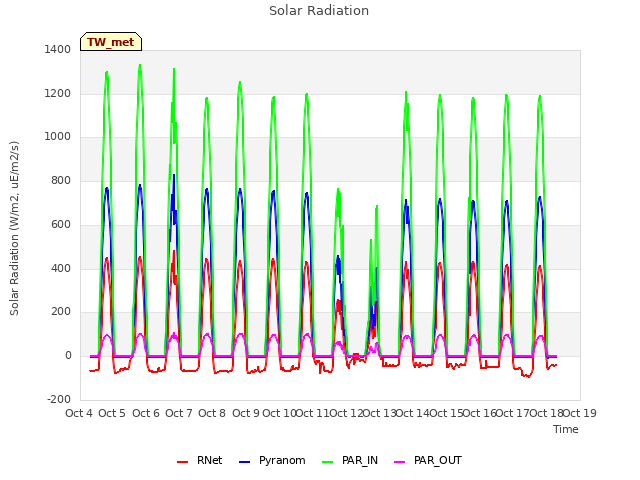Select the blue Pyranom legend swatch

point(244,462)
